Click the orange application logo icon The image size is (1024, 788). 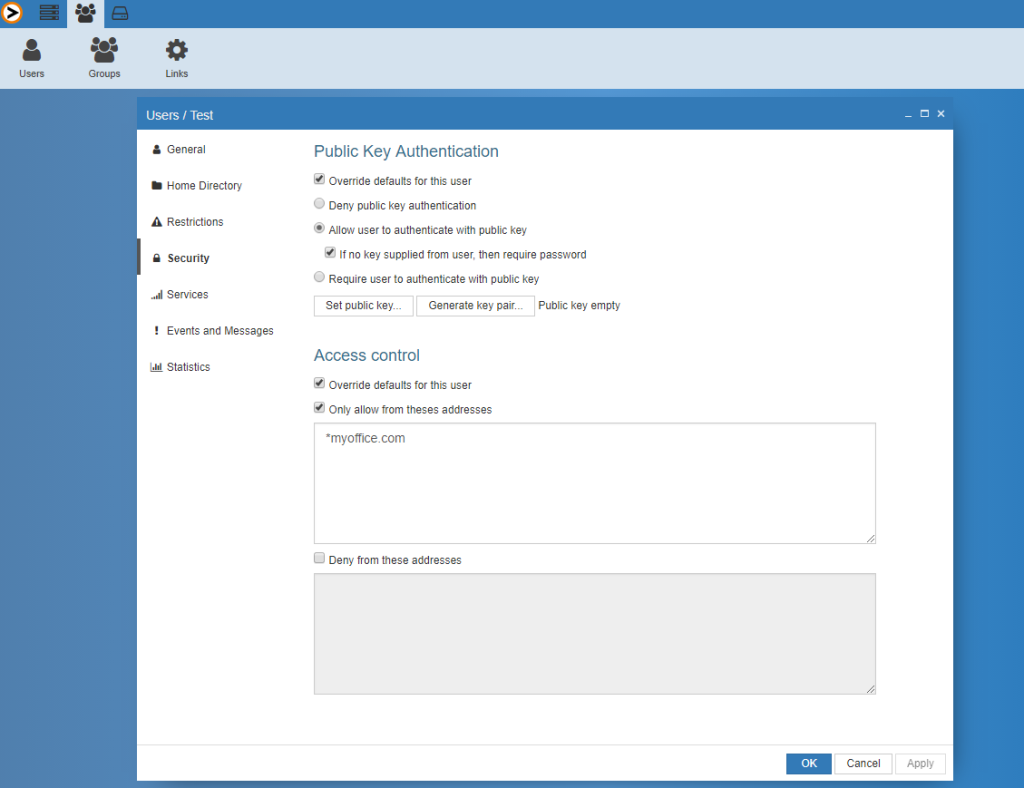pyautogui.click(x=13, y=13)
